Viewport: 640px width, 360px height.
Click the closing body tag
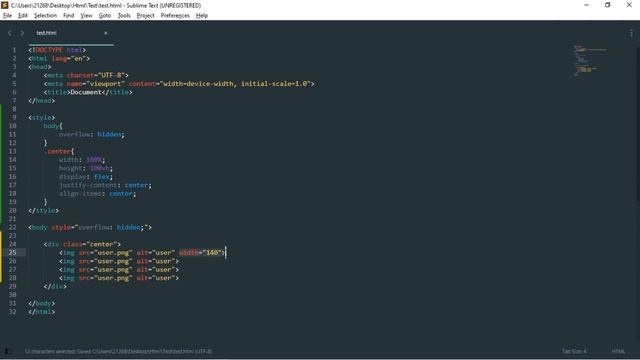pos(41,303)
